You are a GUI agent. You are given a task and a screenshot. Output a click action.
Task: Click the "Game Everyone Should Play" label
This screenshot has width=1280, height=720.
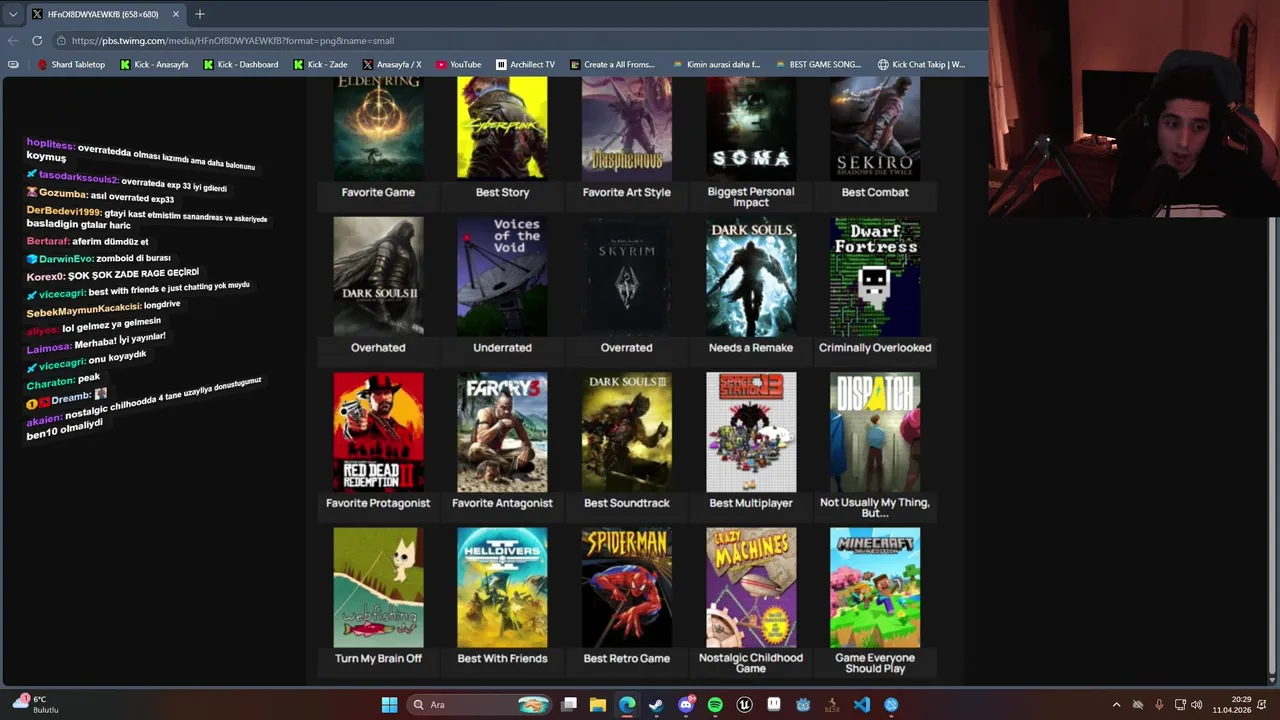pyautogui.click(x=875, y=663)
